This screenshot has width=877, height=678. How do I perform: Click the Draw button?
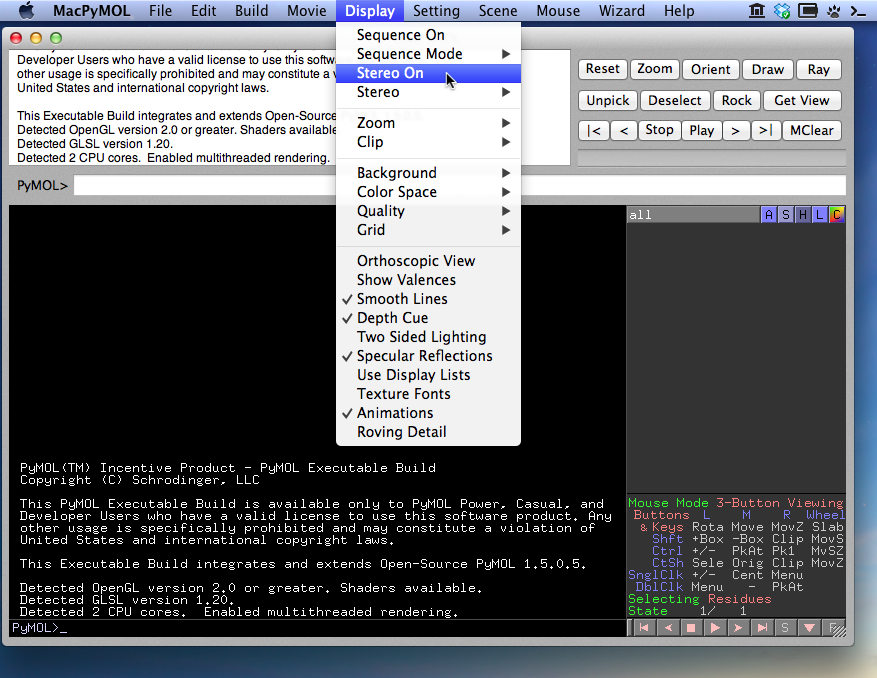point(767,69)
